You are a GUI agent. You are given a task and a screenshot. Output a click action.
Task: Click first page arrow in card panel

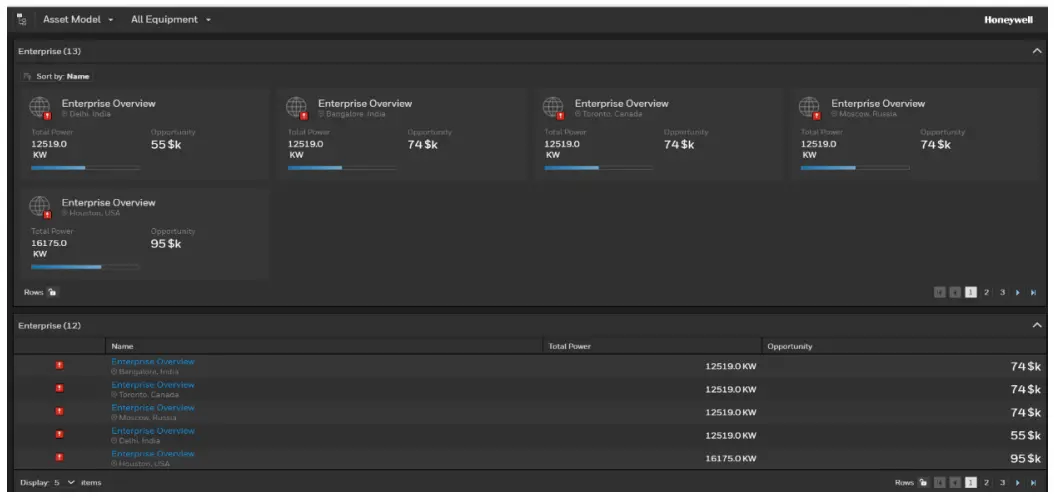(939, 292)
